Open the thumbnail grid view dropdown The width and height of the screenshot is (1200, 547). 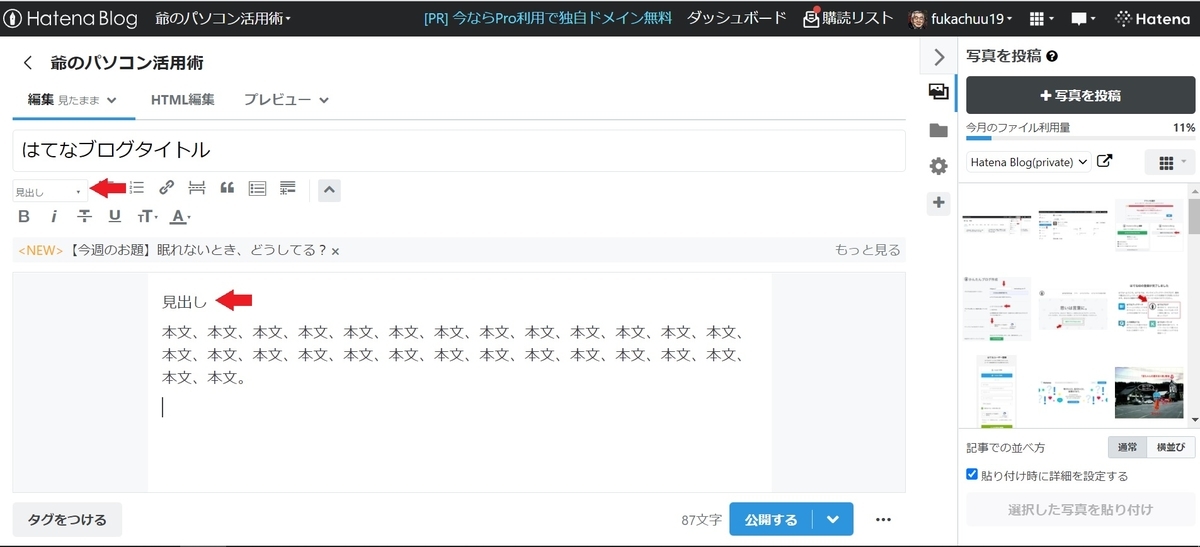1170,162
